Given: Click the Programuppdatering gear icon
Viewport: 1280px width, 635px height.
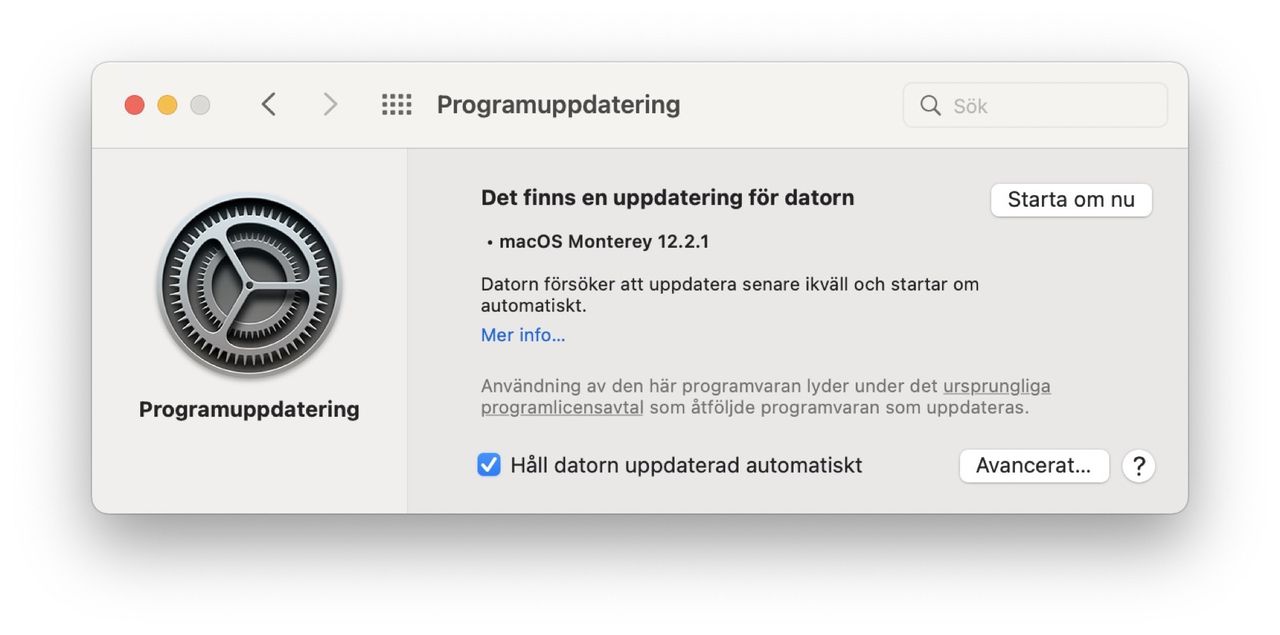Looking at the screenshot, I should [x=248, y=285].
